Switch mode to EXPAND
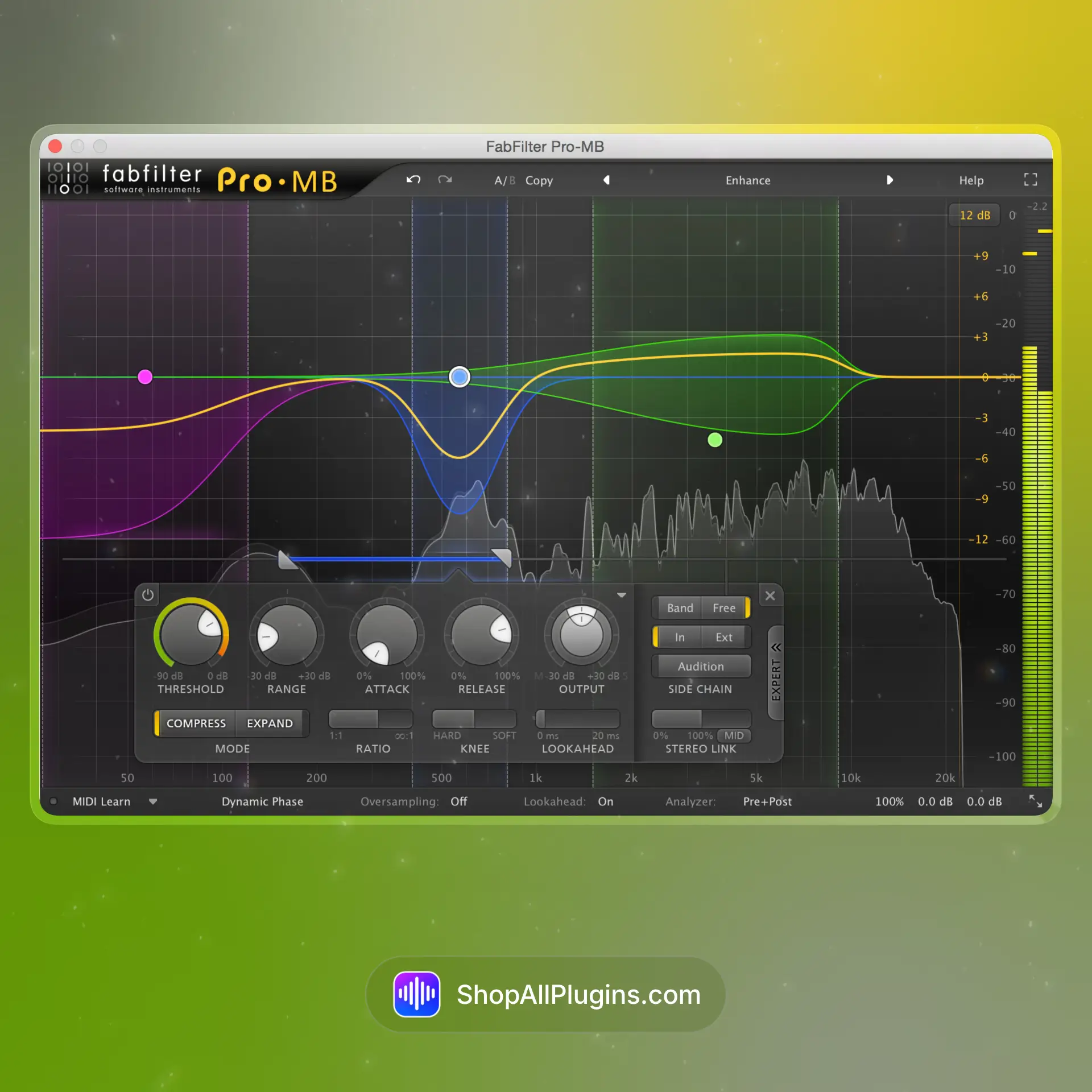The image size is (1092, 1092). coord(270,723)
